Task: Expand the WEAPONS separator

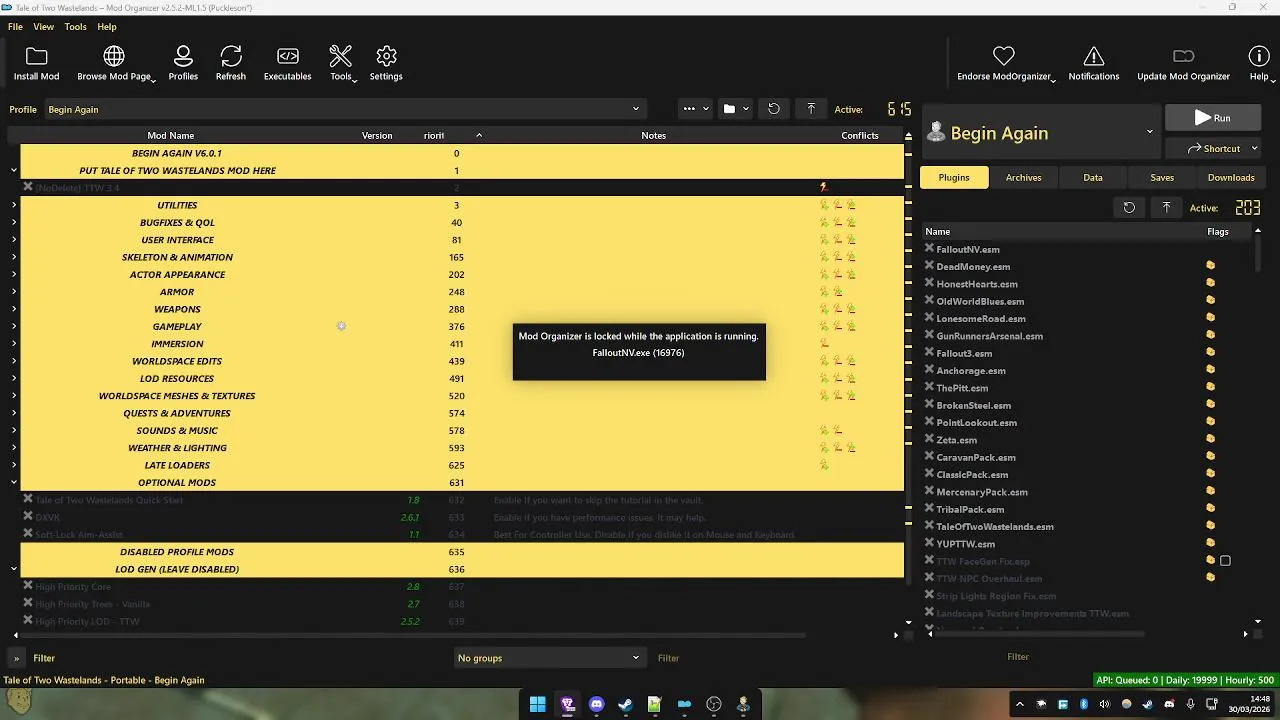Action: click(14, 309)
